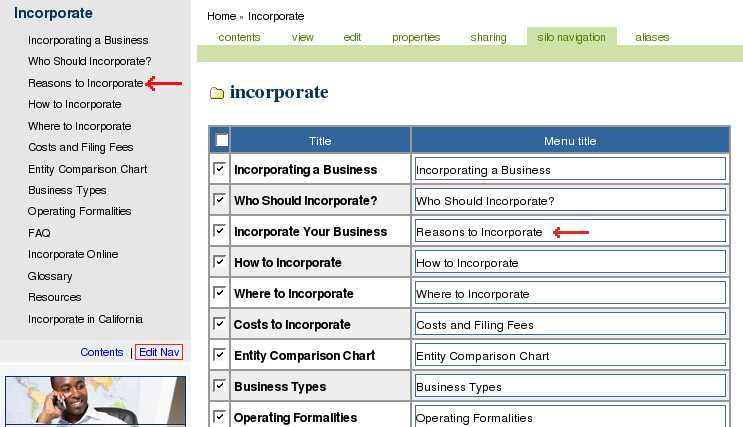Open the properties tab
The height and width of the screenshot is (427, 743).
[416, 37]
